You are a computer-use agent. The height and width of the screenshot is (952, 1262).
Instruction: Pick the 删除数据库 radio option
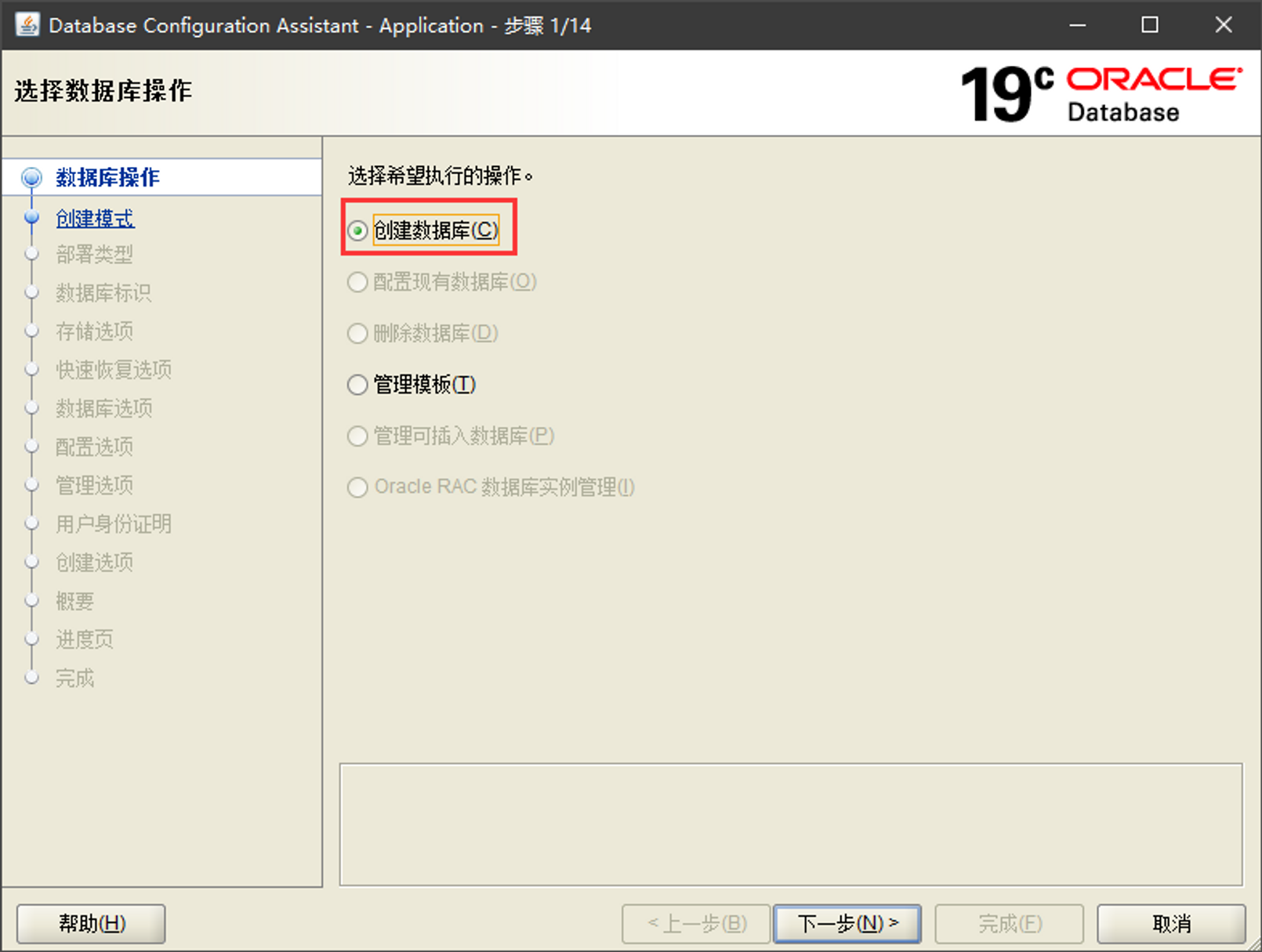(357, 333)
